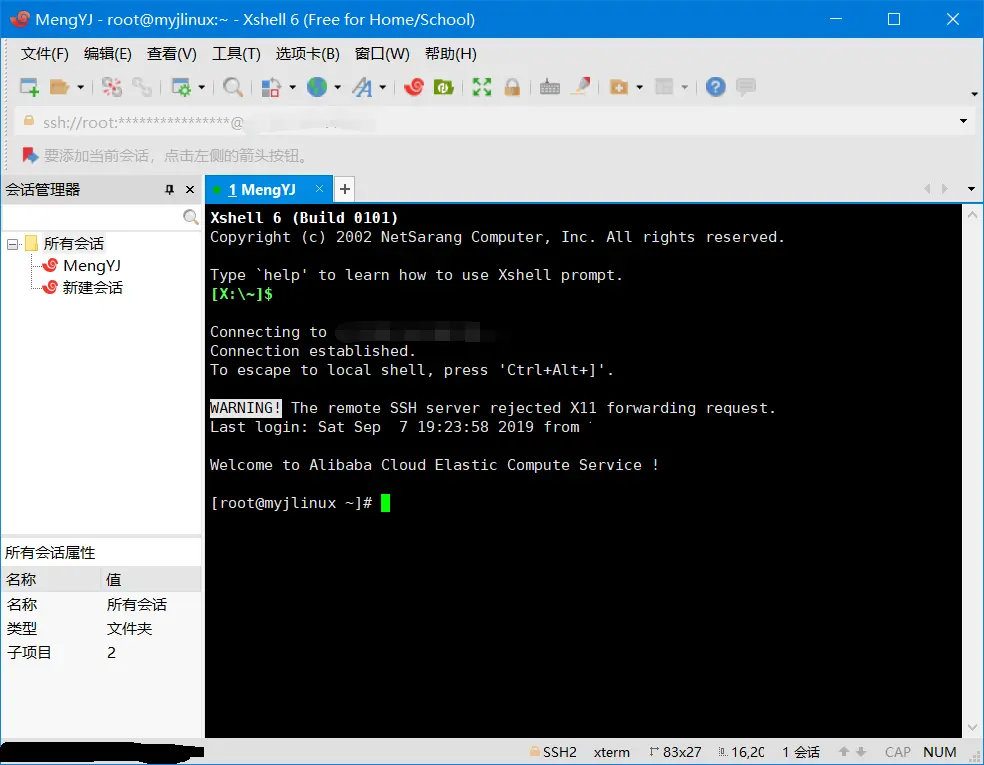Expand the Encoding globe dropdown arrow
This screenshot has height=765, width=984.
click(x=338, y=87)
